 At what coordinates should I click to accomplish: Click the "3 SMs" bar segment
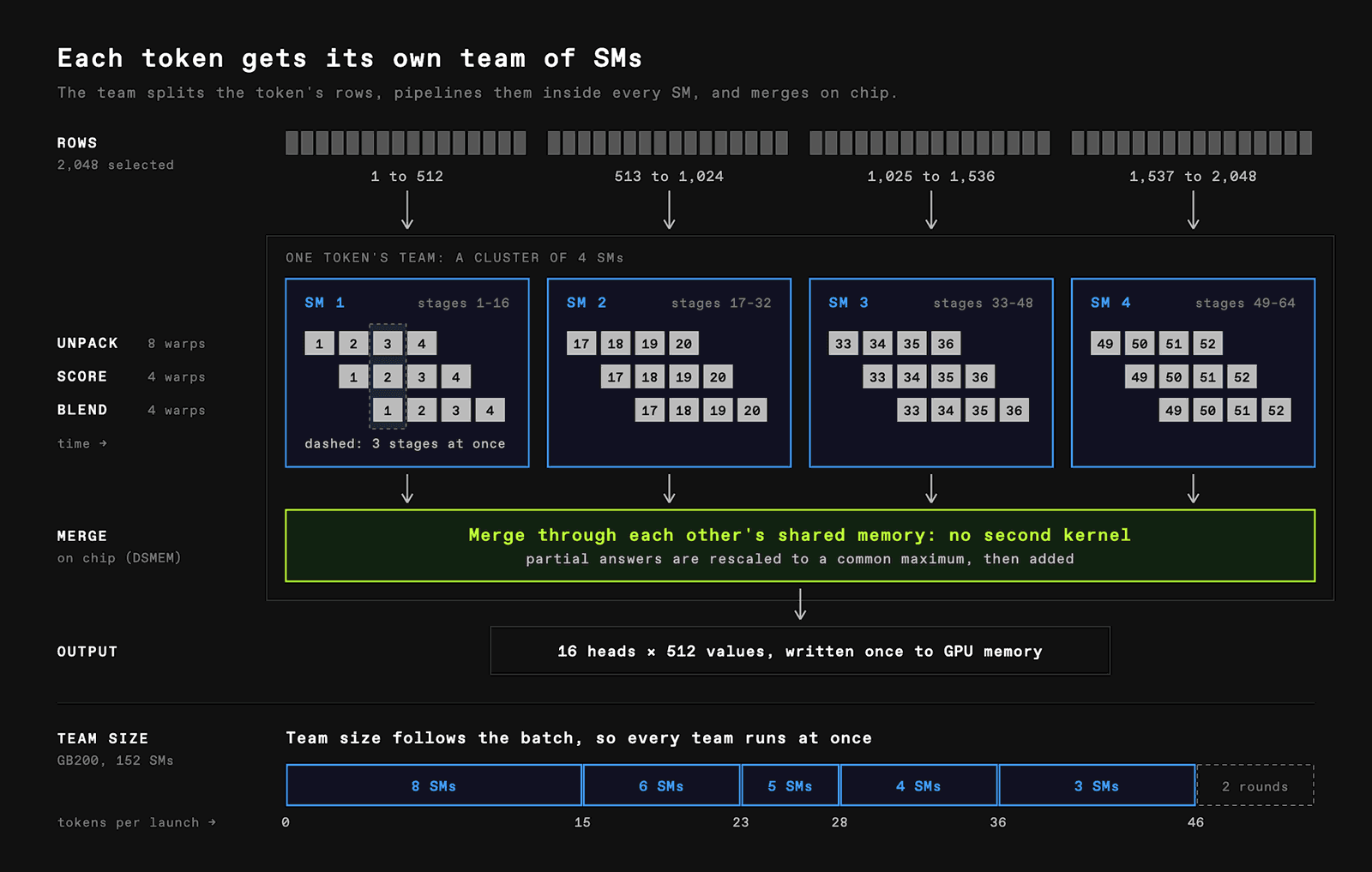(x=1097, y=785)
